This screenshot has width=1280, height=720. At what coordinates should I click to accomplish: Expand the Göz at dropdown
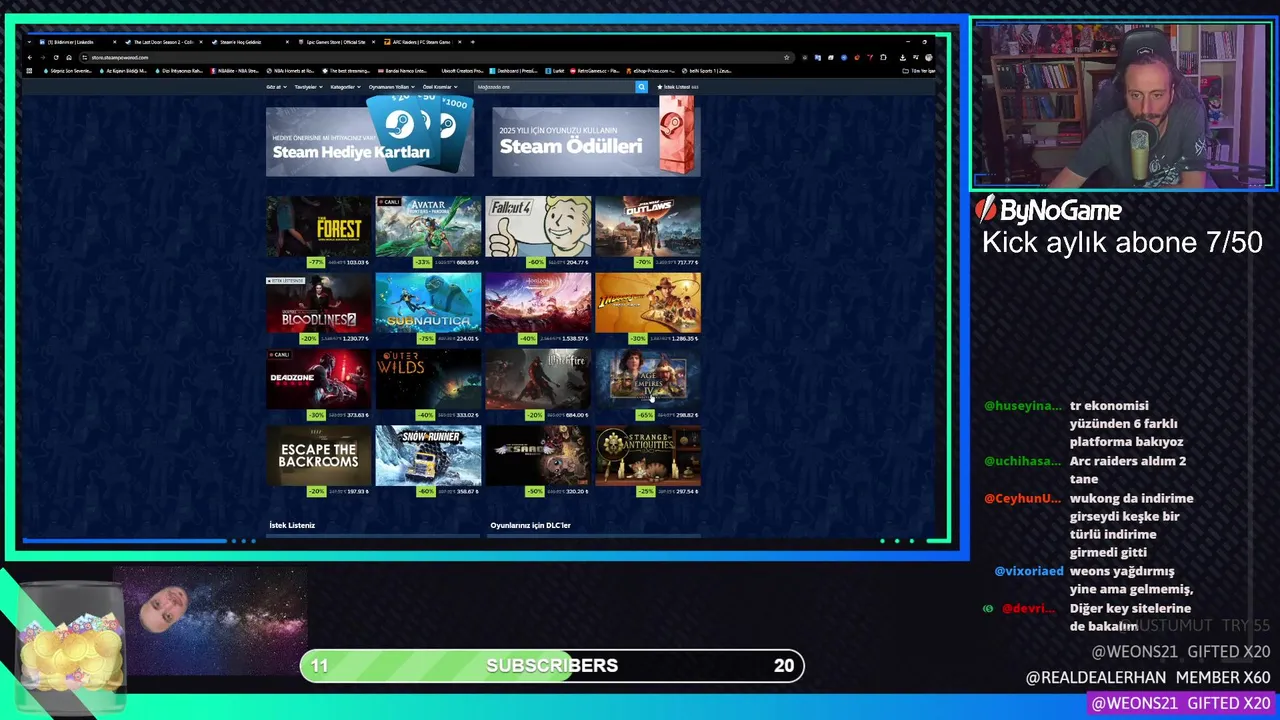(277, 87)
